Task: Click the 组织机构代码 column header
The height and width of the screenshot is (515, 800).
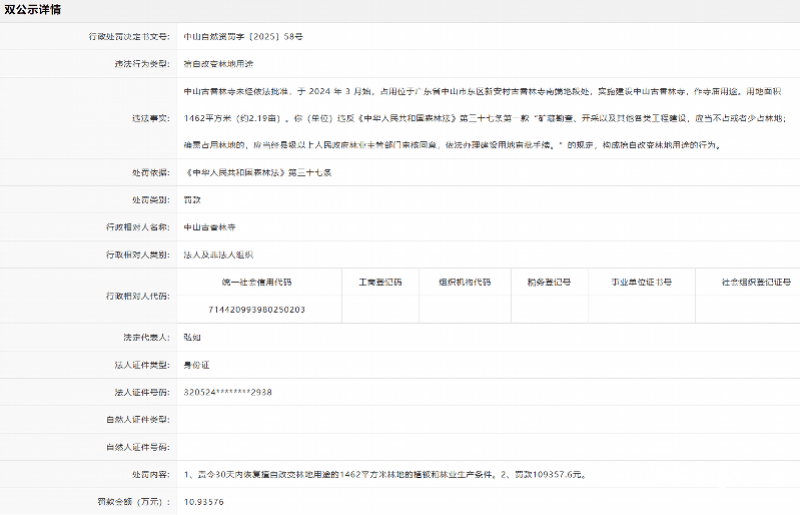Action: [465, 282]
